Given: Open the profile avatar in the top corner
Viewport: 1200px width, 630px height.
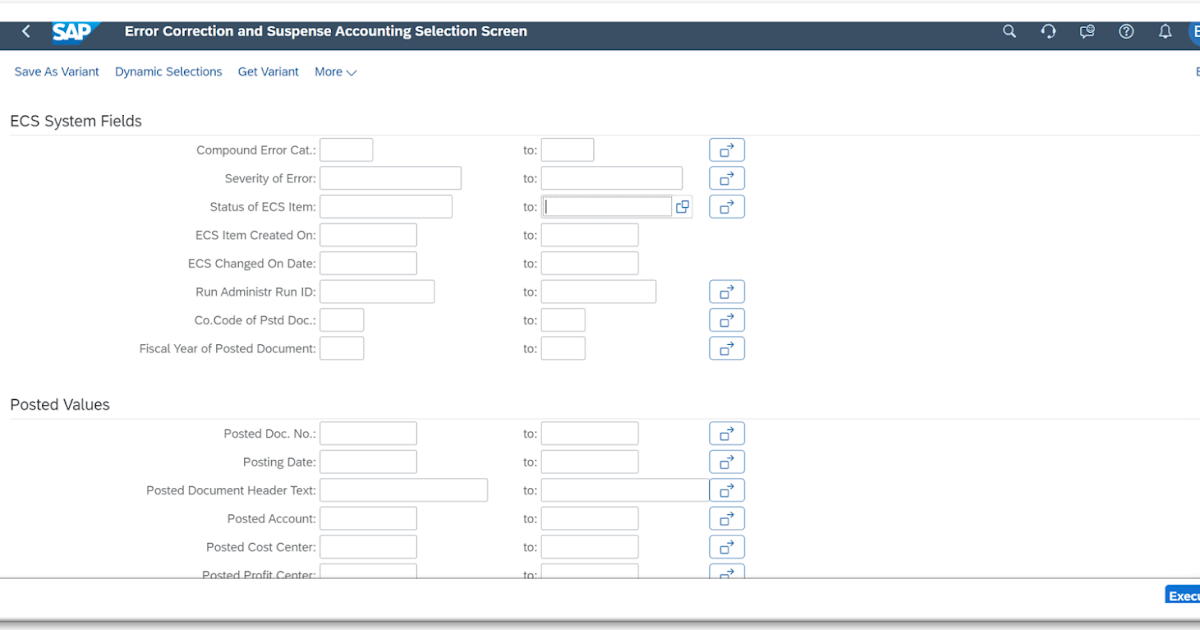Looking at the screenshot, I should [1196, 31].
